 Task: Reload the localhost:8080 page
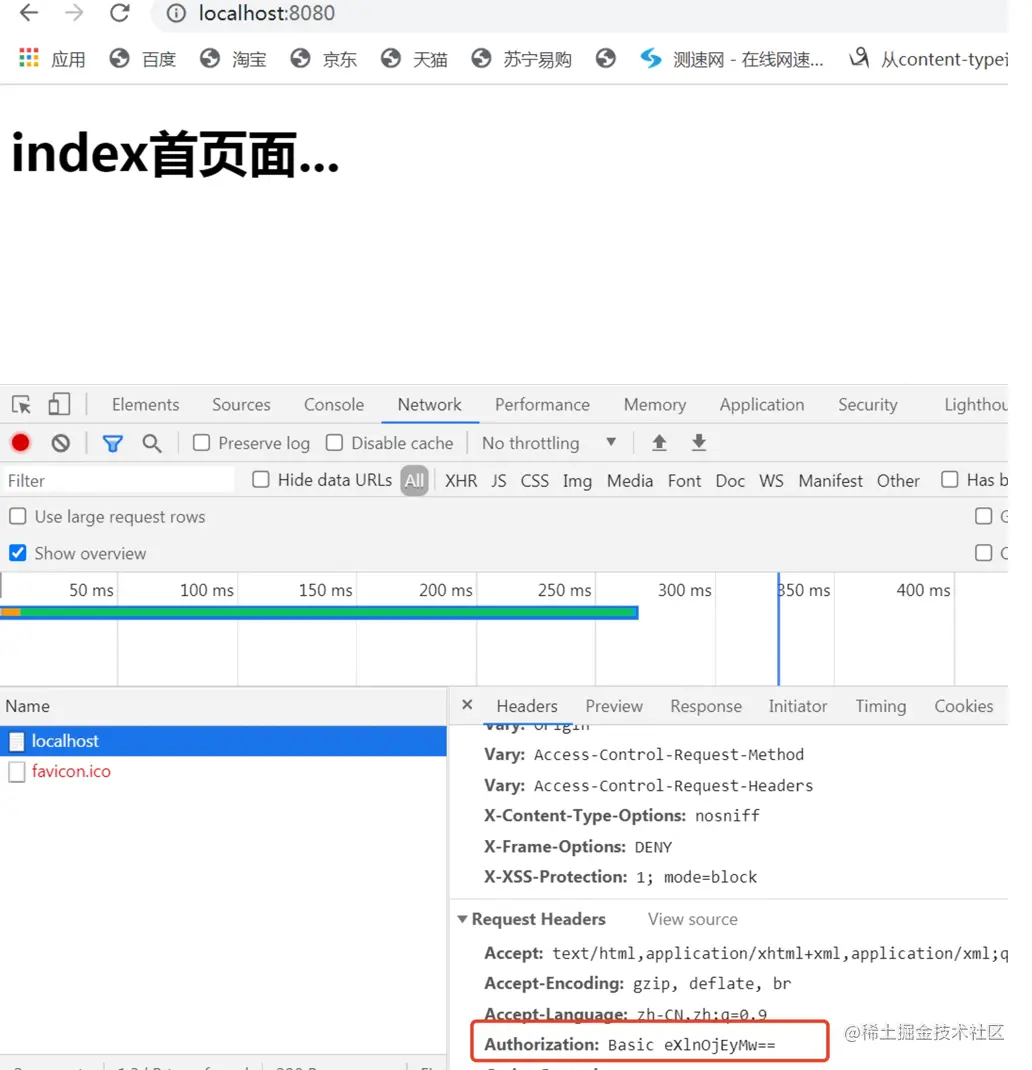tap(120, 12)
